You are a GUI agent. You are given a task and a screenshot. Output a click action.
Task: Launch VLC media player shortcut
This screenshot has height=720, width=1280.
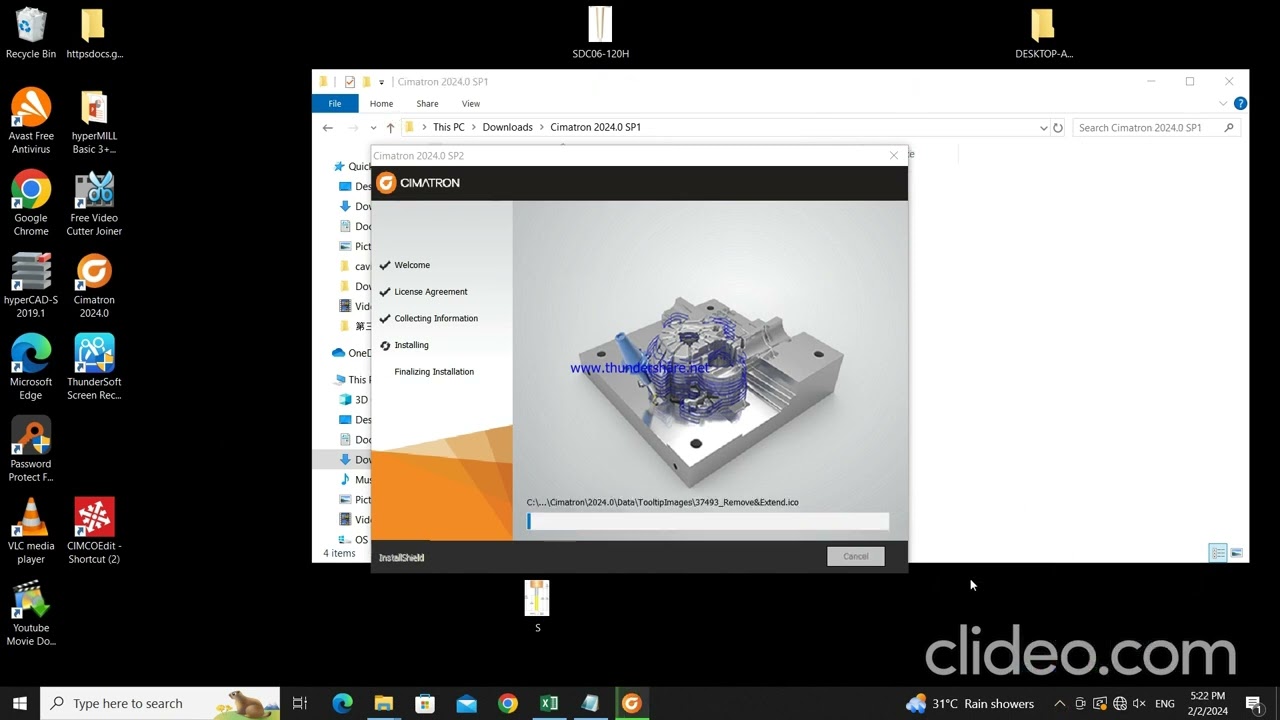31,531
